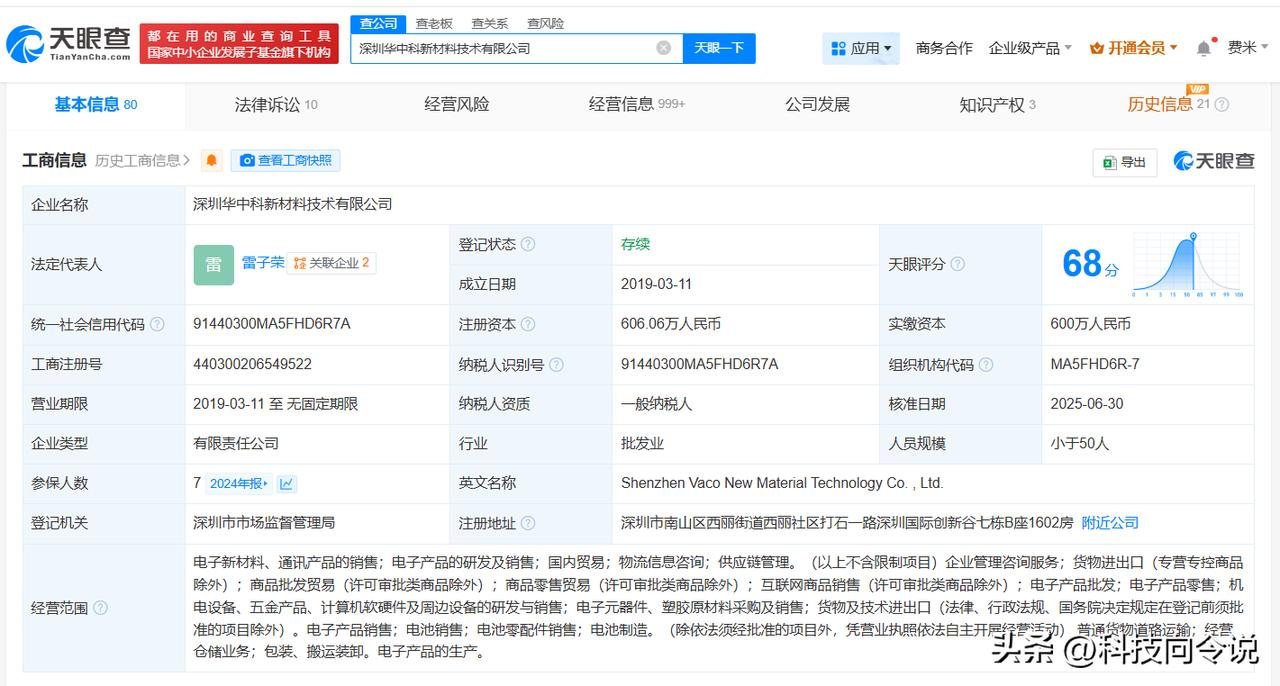Select the 经营信息 tab
The image size is (1280, 686).
[x=637, y=104]
